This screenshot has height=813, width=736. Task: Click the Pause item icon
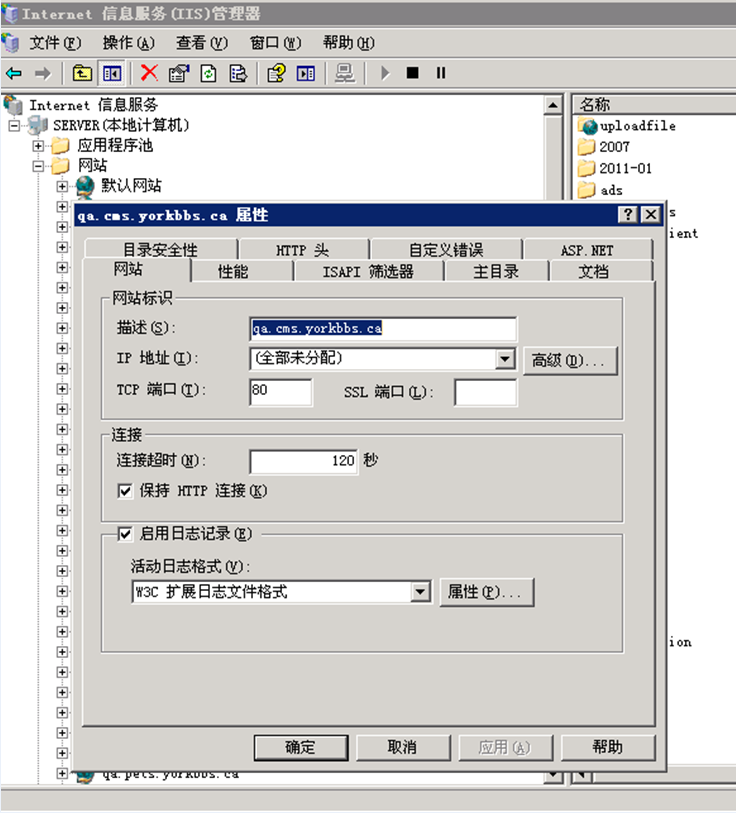[x=441, y=73]
